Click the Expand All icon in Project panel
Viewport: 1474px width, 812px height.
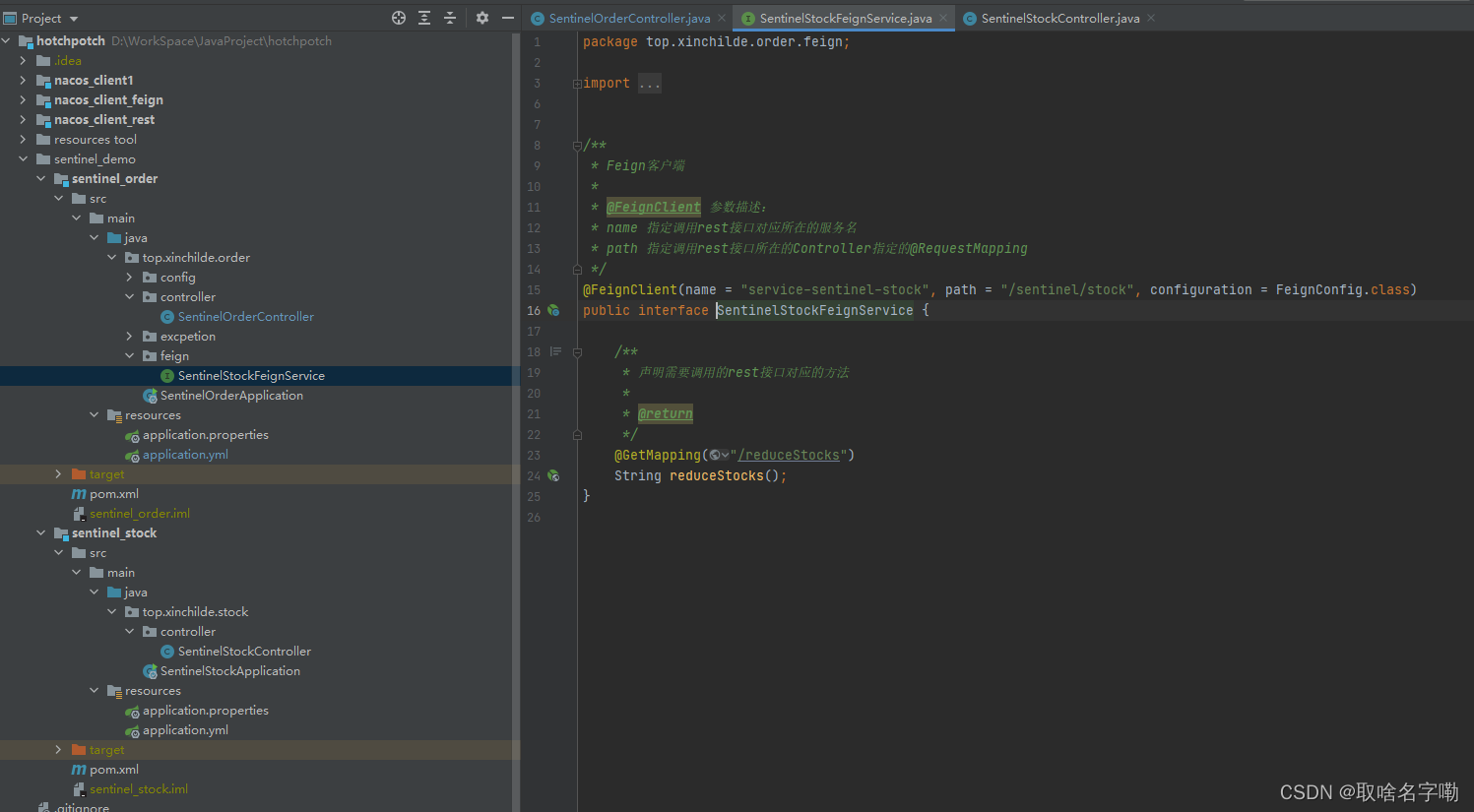(424, 18)
